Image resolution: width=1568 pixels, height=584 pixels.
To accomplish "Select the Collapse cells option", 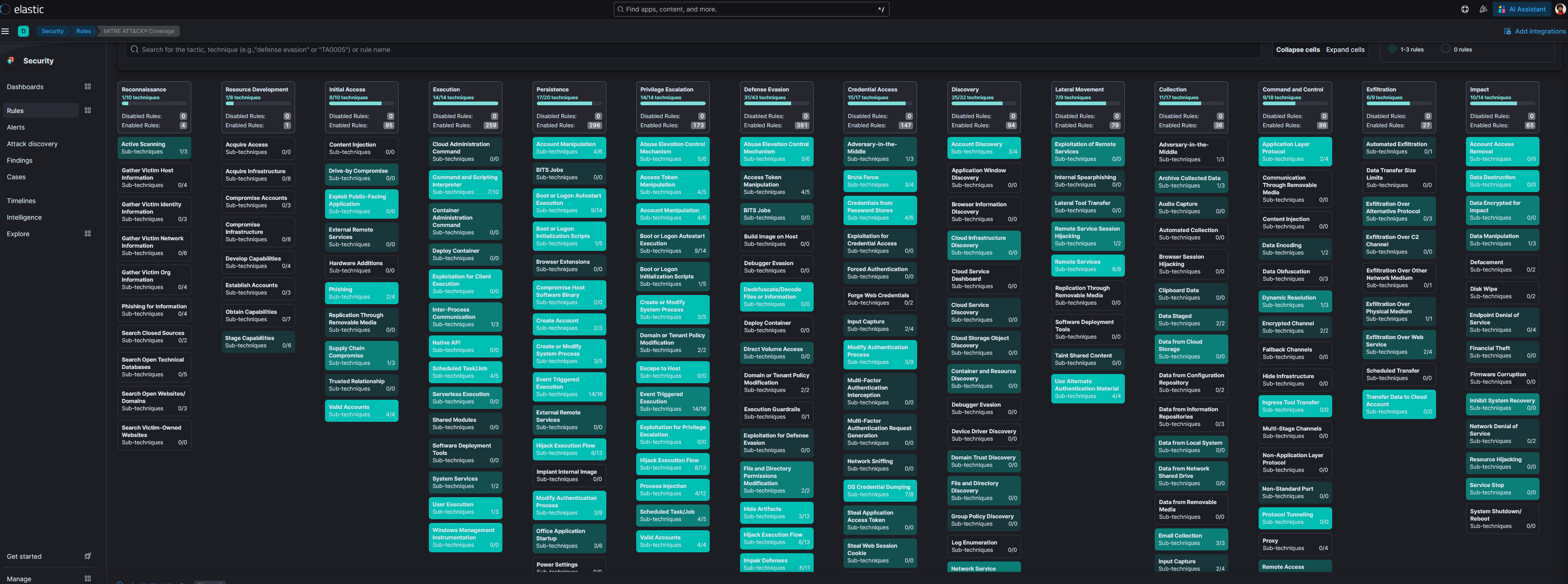I will click(x=1298, y=50).
